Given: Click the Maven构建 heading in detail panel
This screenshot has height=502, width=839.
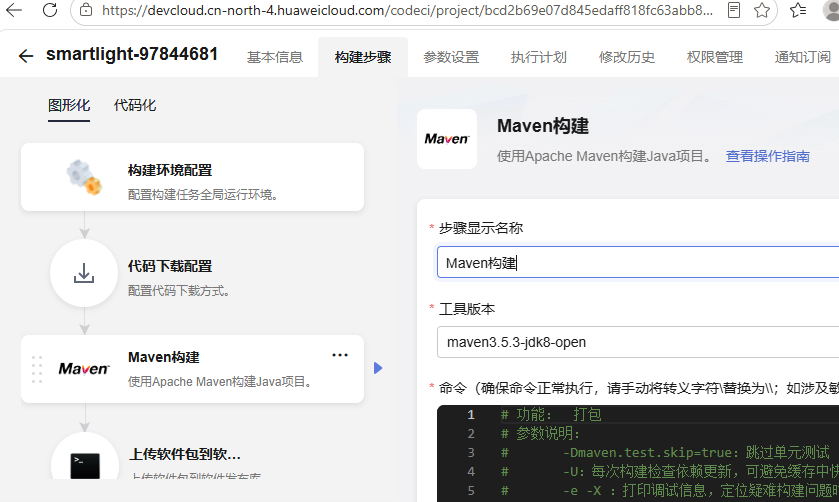Looking at the screenshot, I should [x=543, y=126].
